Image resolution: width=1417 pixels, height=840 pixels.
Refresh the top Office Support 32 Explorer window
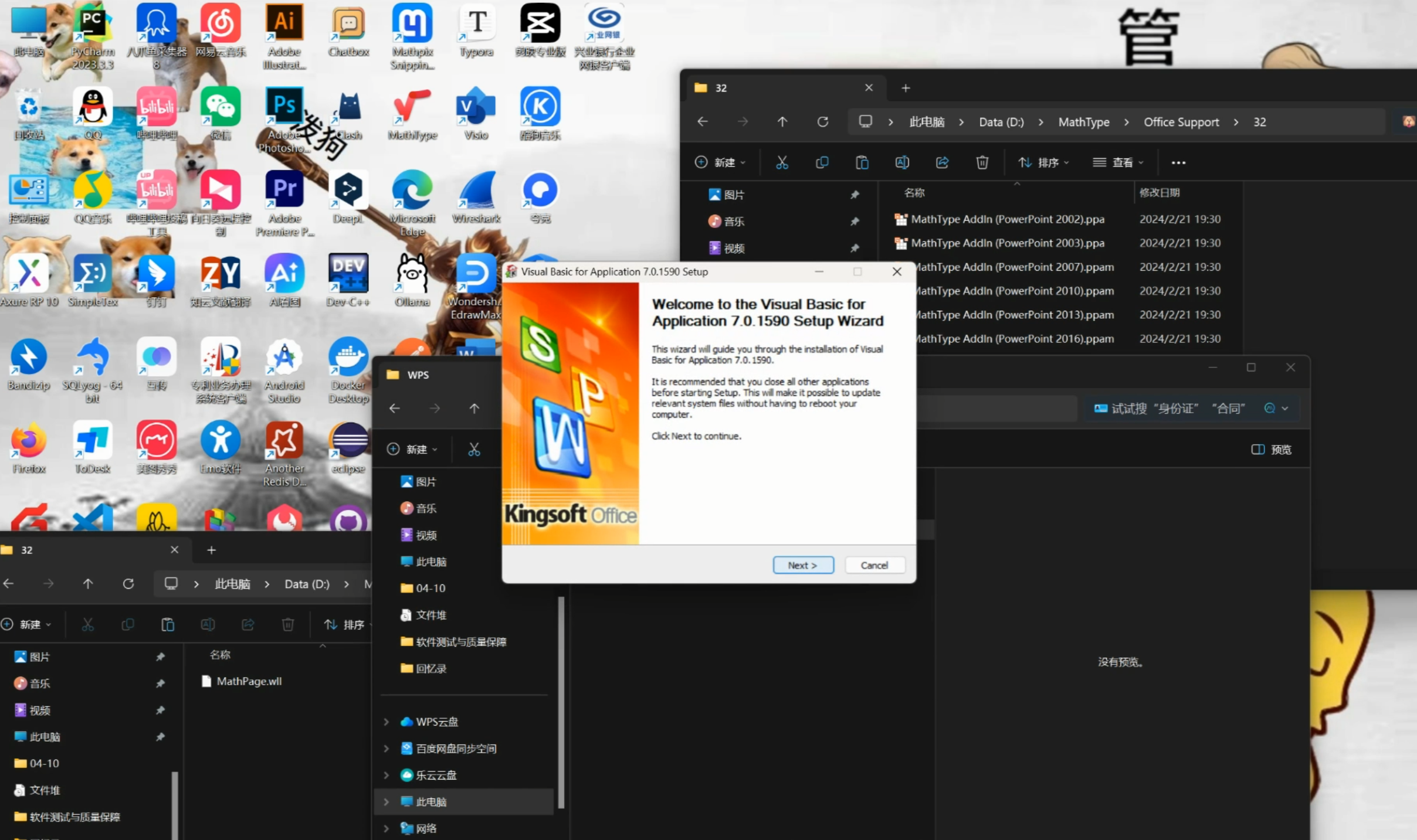click(x=823, y=122)
